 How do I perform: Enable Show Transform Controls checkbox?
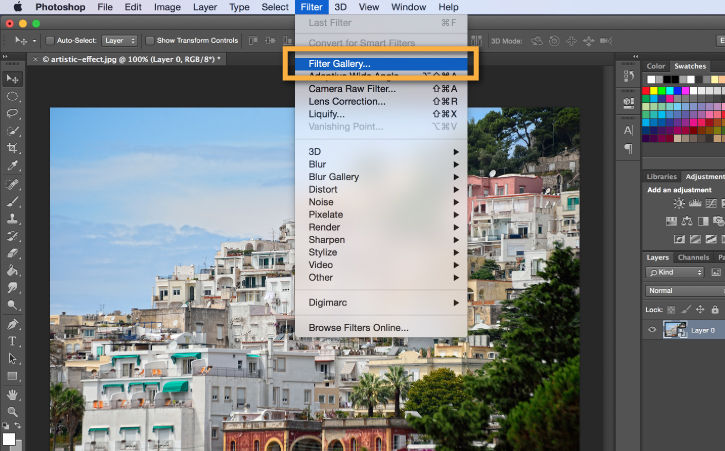150,41
